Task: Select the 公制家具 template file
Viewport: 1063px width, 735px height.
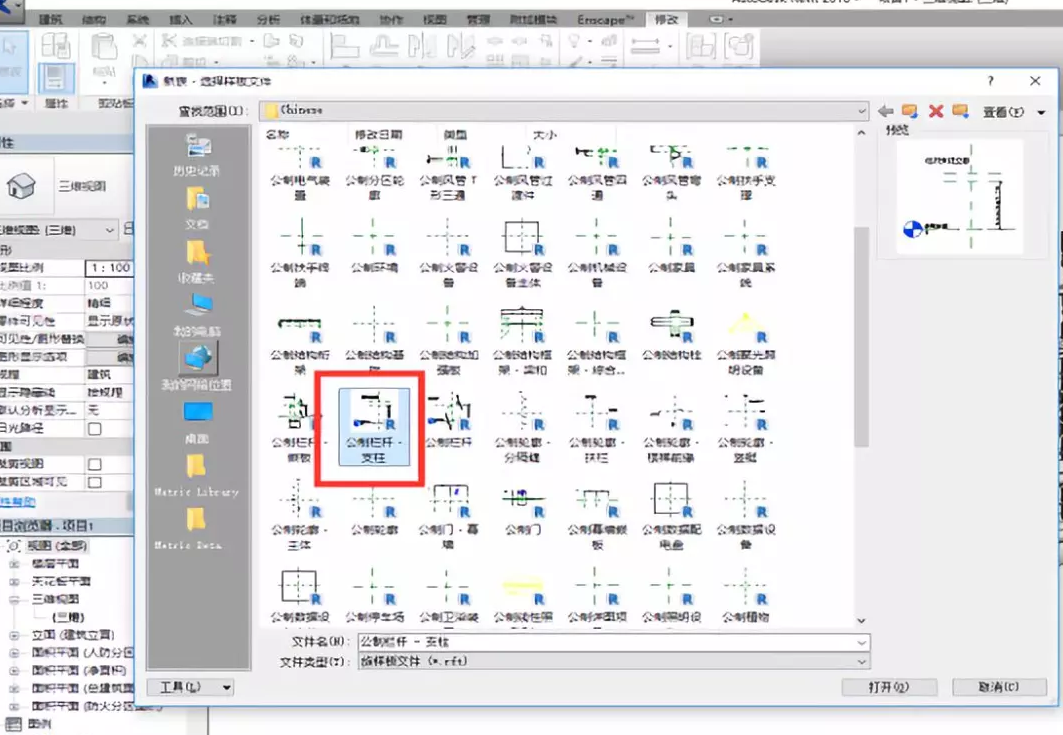Action: point(671,246)
